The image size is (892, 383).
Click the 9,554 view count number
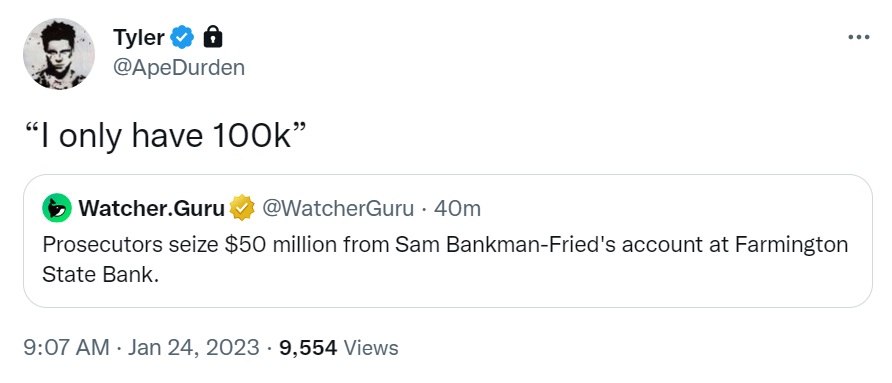308,347
